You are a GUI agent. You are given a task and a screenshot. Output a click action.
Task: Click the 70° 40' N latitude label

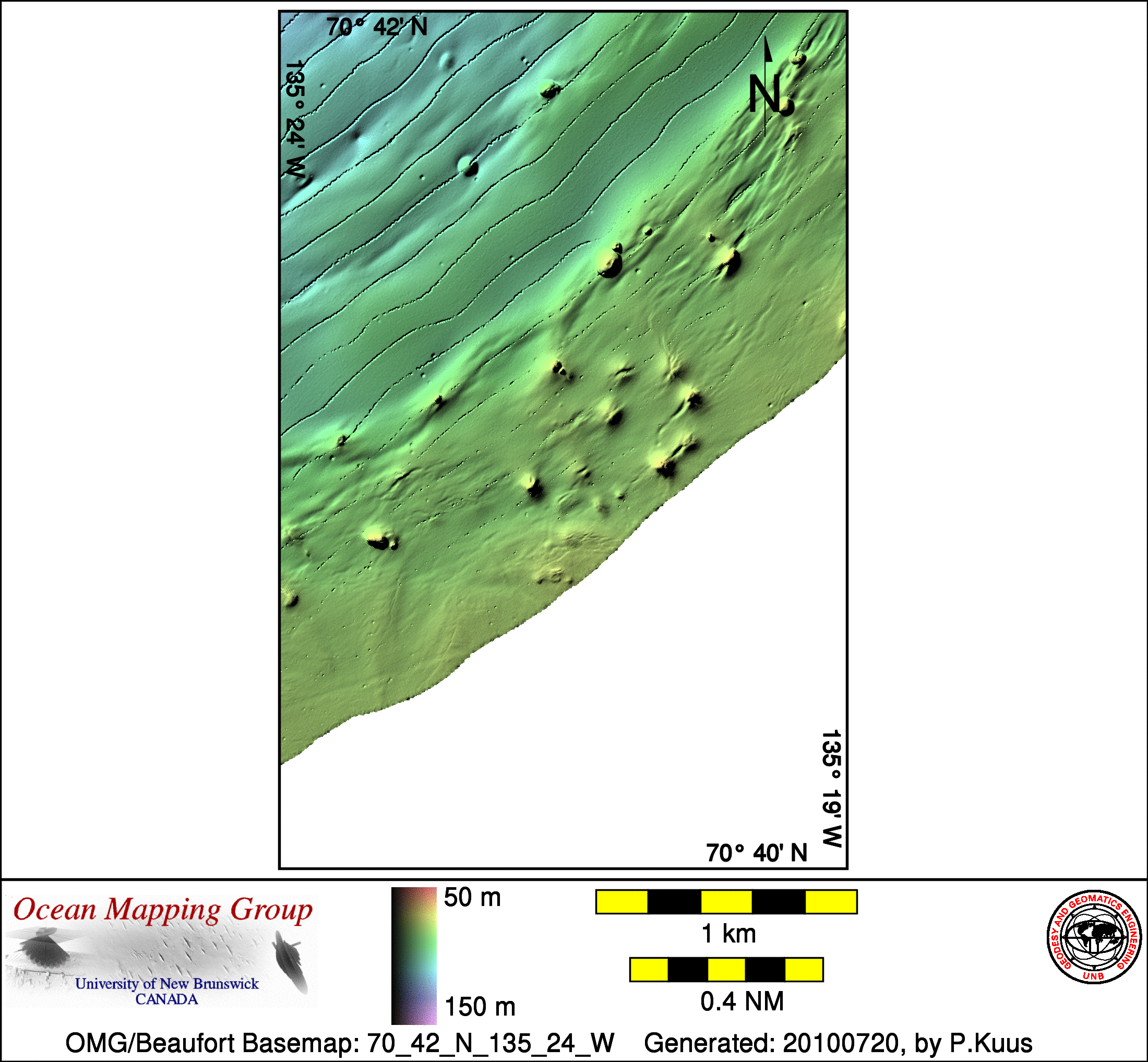[x=756, y=853]
